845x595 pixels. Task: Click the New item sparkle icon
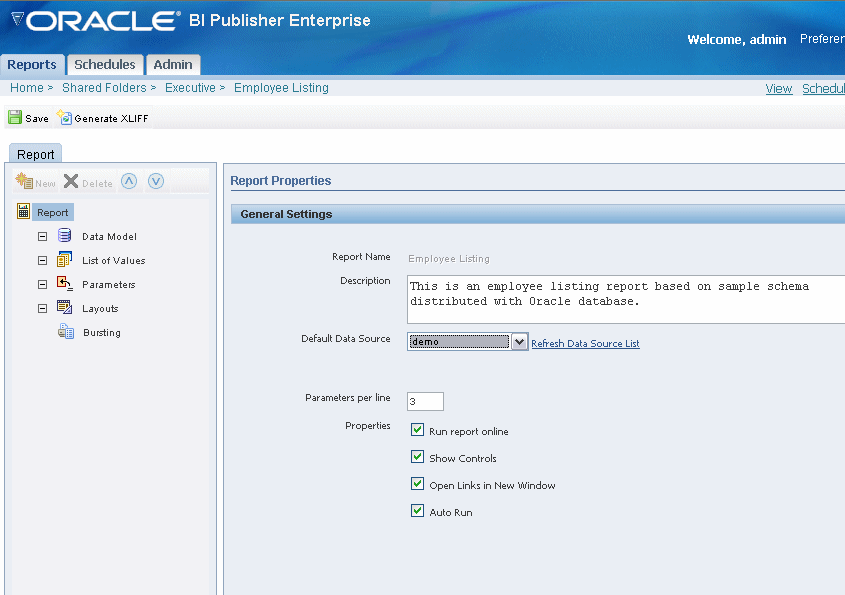pyautogui.click(x=24, y=181)
